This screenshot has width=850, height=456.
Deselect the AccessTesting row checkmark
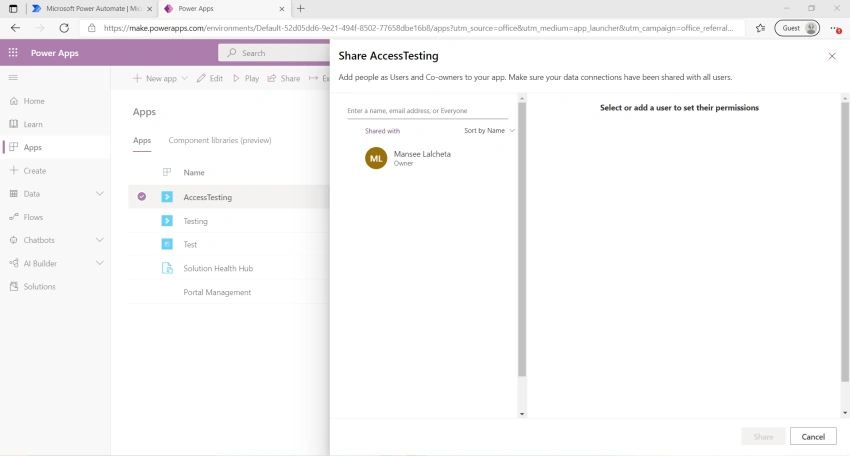point(141,197)
